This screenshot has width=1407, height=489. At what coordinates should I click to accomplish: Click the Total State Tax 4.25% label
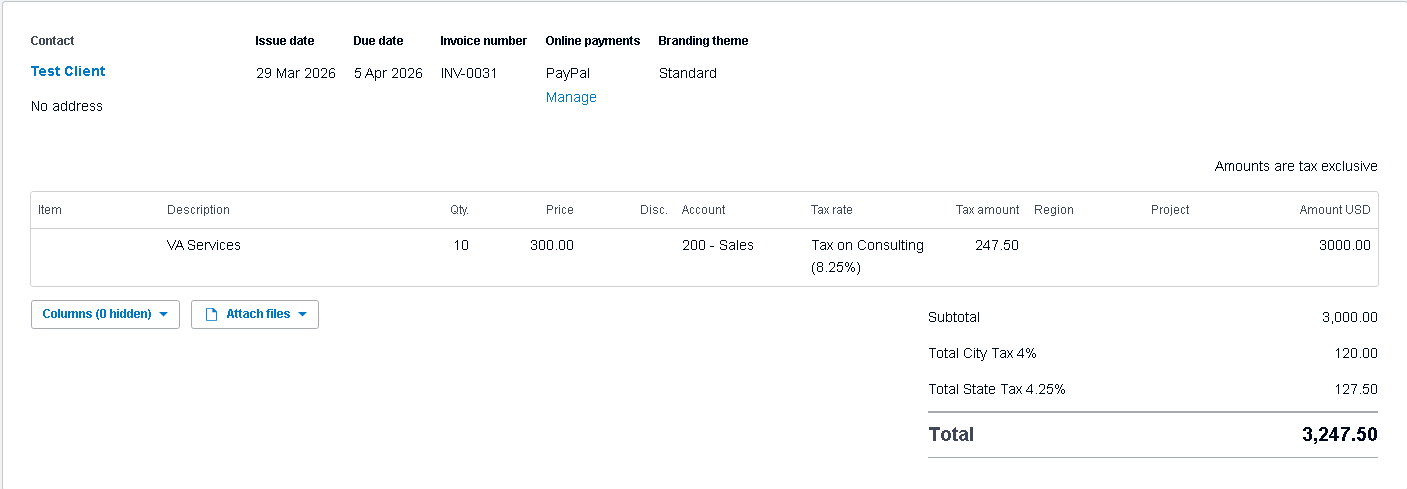[x=997, y=389]
